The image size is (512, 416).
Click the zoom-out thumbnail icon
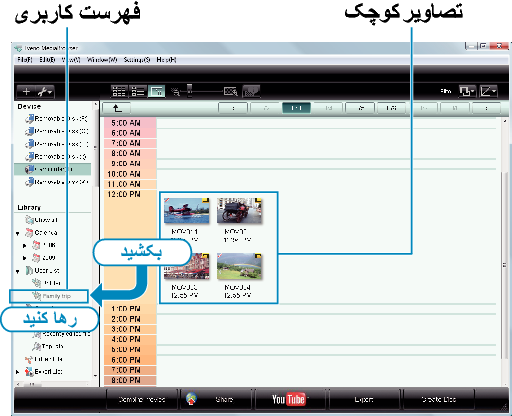(175, 91)
